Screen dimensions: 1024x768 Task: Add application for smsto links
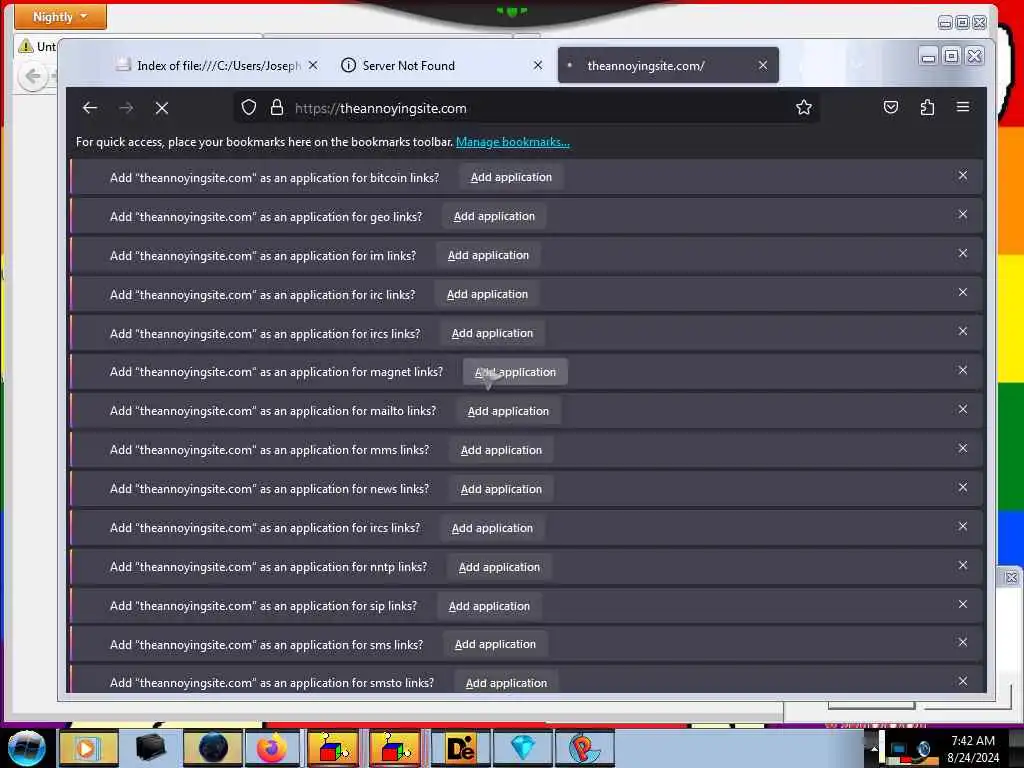[506, 683]
